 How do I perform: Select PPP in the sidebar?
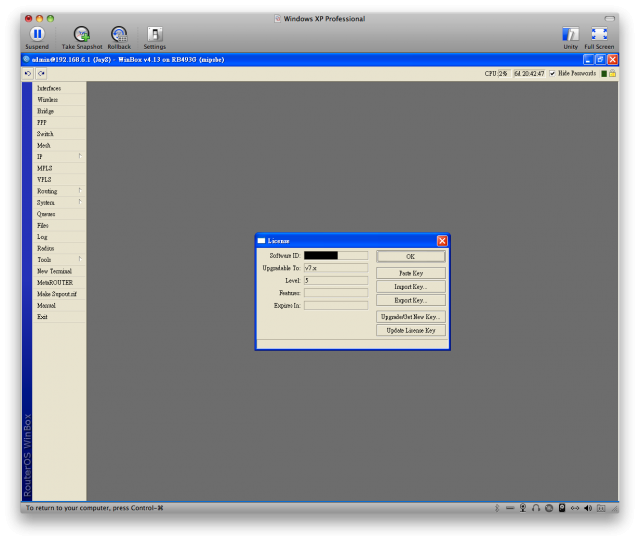click(59, 122)
